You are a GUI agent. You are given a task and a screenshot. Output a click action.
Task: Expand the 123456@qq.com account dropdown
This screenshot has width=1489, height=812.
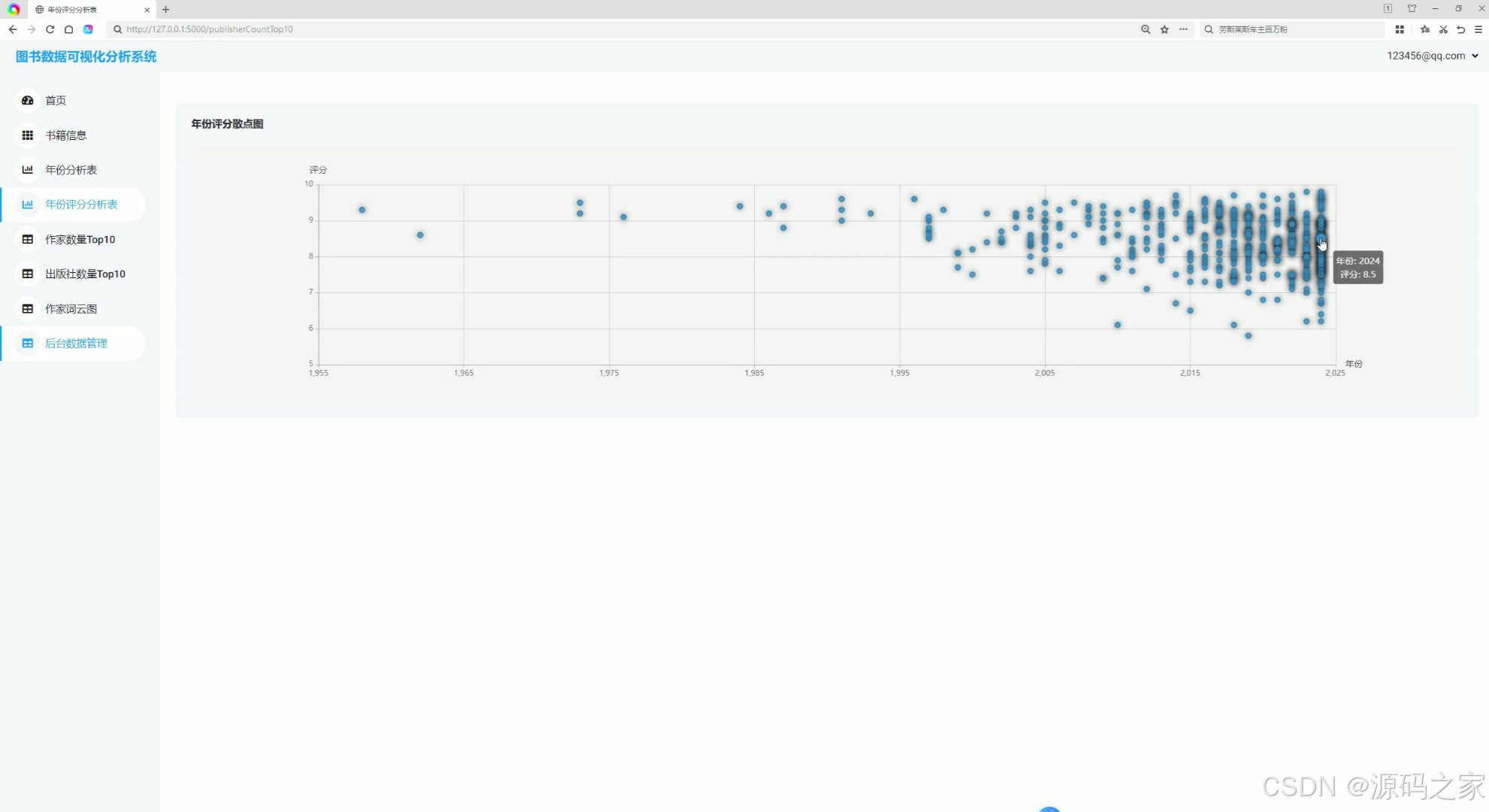tap(1432, 56)
